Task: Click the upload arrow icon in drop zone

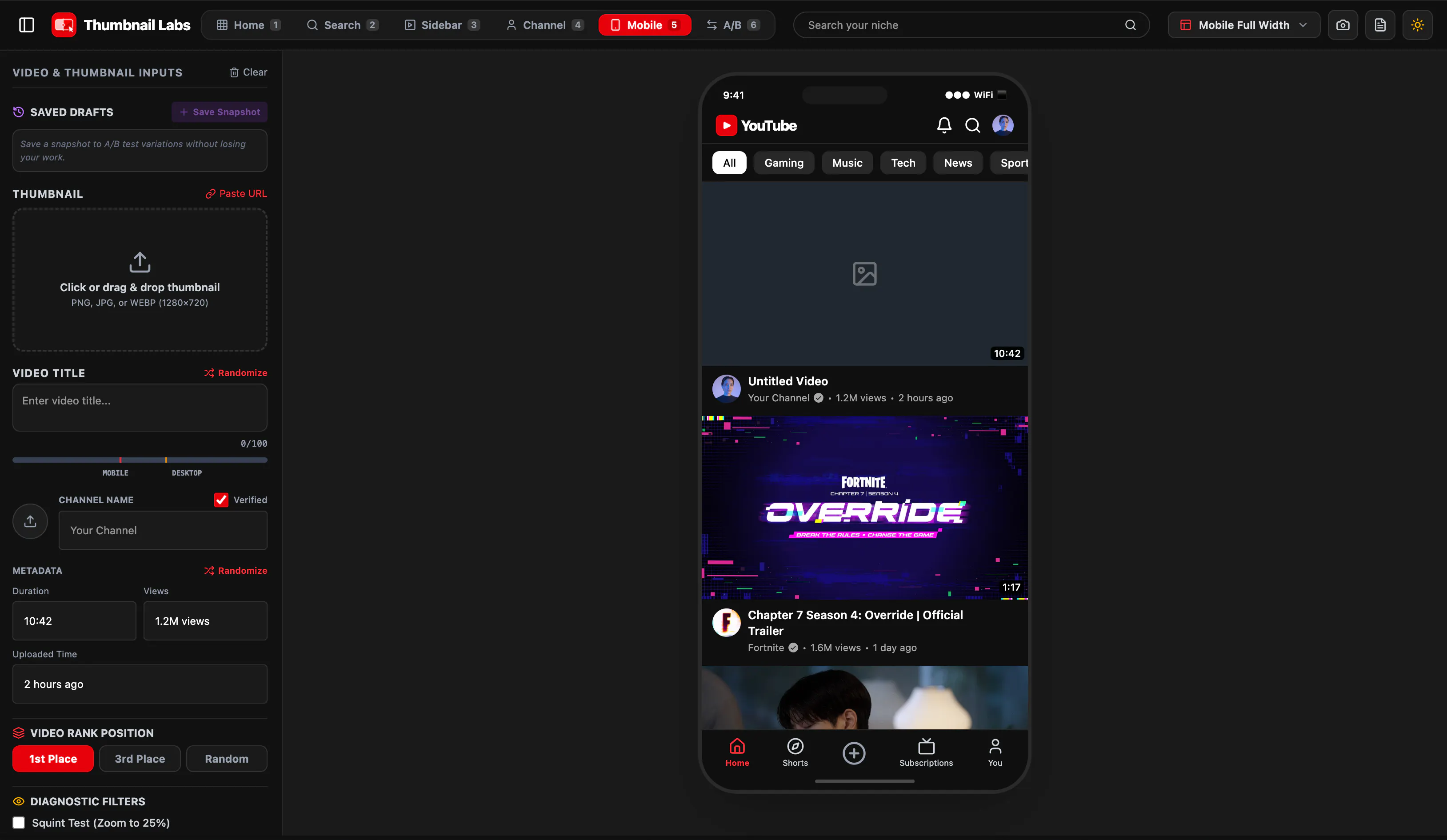Action: [140, 262]
